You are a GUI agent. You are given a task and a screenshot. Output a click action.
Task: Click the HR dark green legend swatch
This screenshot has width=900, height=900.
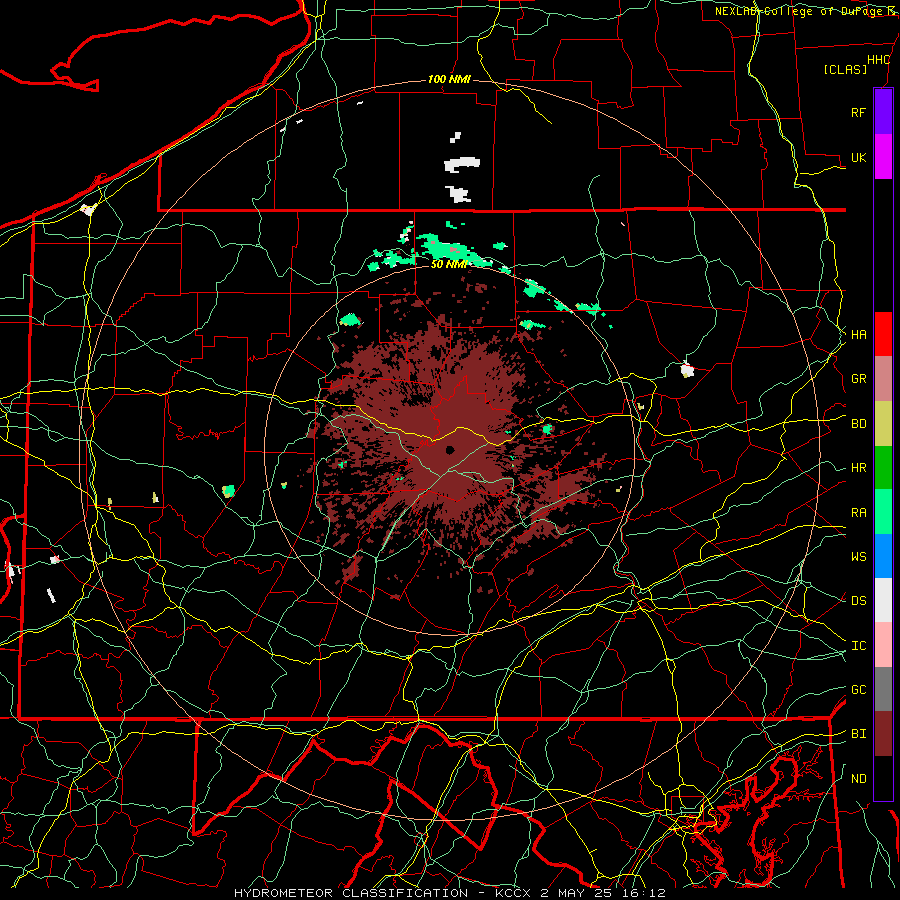tap(883, 468)
